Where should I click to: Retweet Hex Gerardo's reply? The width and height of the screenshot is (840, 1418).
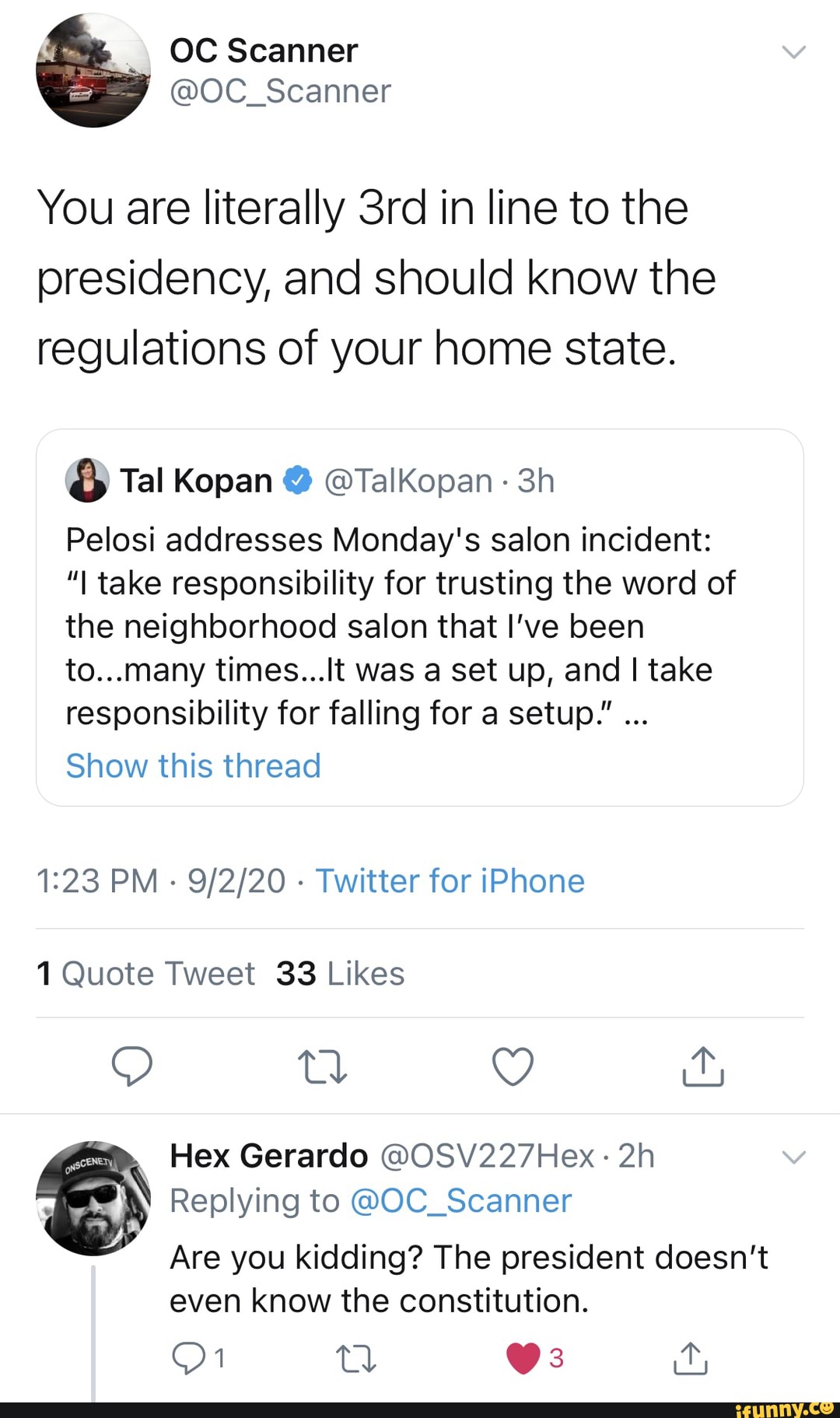click(356, 1359)
